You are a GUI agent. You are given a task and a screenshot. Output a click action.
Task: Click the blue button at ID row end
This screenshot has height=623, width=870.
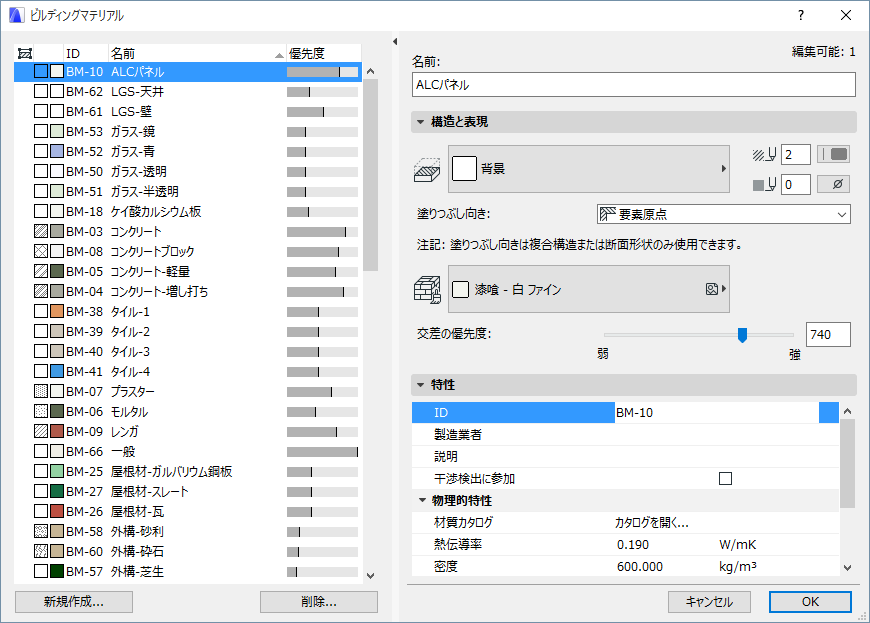pyautogui.click(x=829, y=412)
